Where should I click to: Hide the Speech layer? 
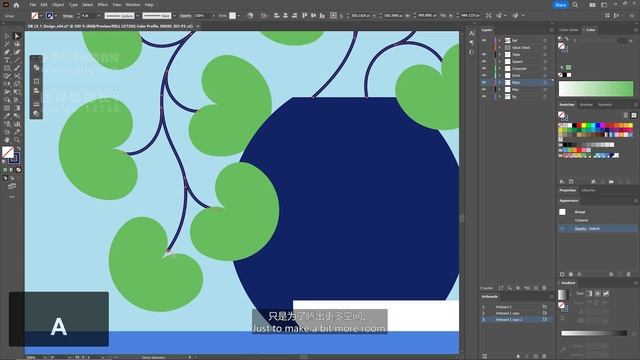coord(484,62)
